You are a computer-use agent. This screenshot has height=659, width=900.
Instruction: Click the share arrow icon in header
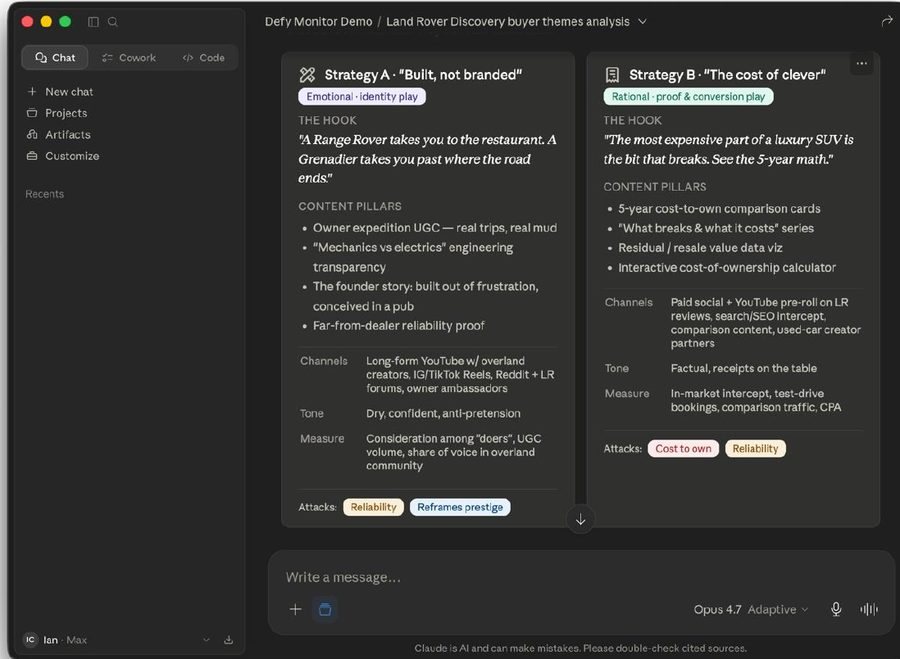click(x=887, y=21)
